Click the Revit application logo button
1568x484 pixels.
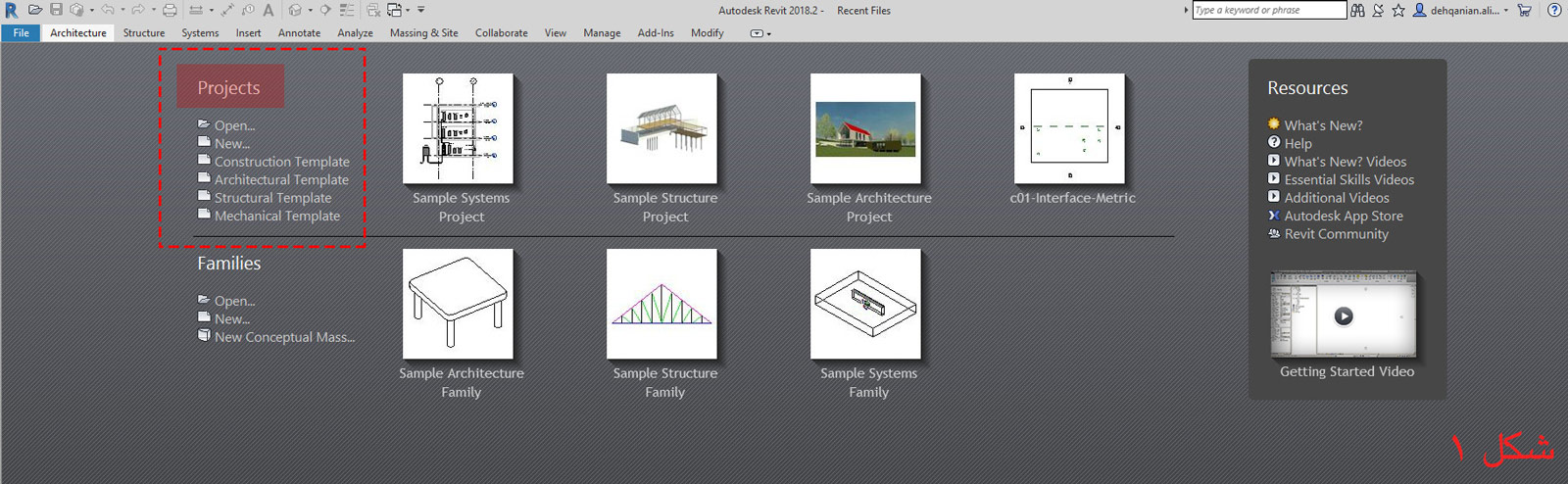pos(11,10)
